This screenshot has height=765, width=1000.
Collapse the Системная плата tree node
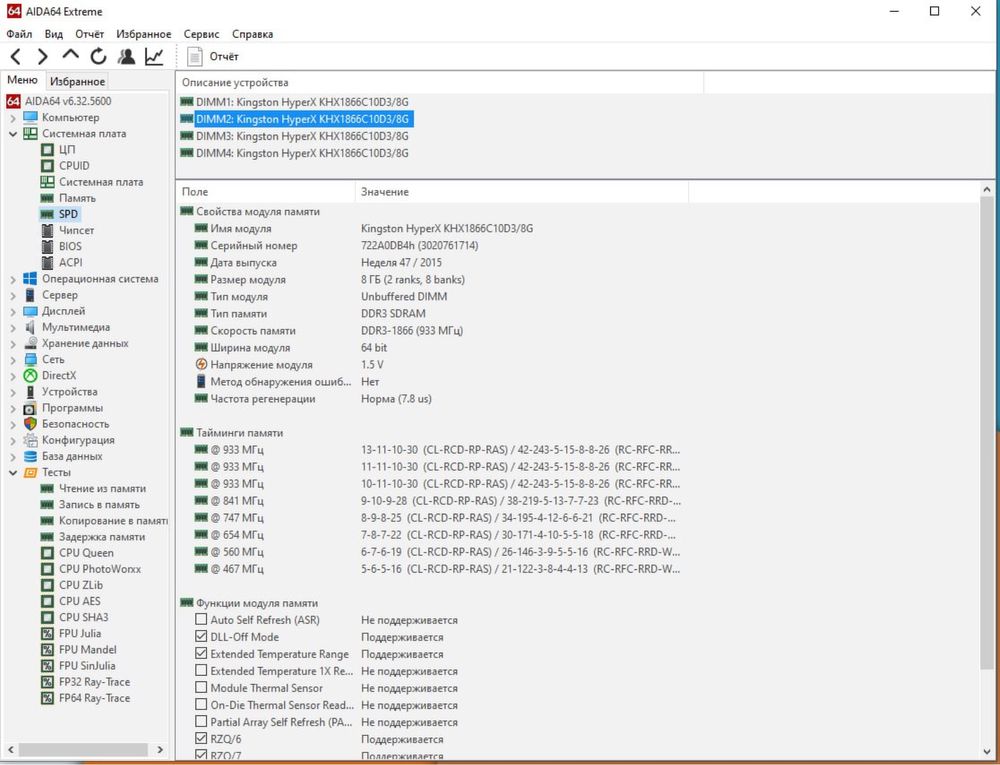point(13,134)
